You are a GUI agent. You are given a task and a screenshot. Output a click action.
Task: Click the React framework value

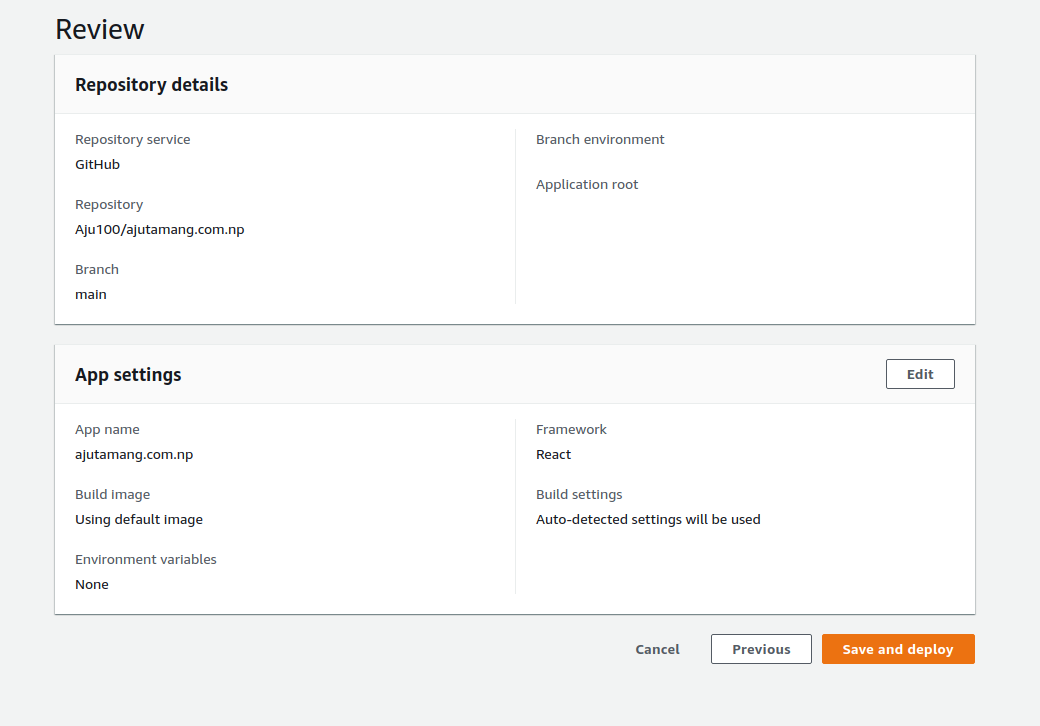pyautogui.click(x=553, y=454)
